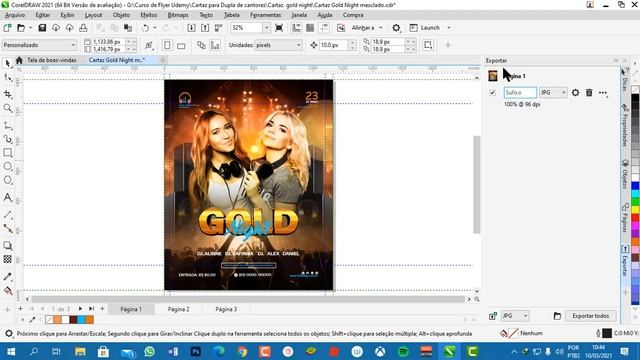Open the Arquivo menu
Screen dimensions: 640x360
click(x=15, y=15)
